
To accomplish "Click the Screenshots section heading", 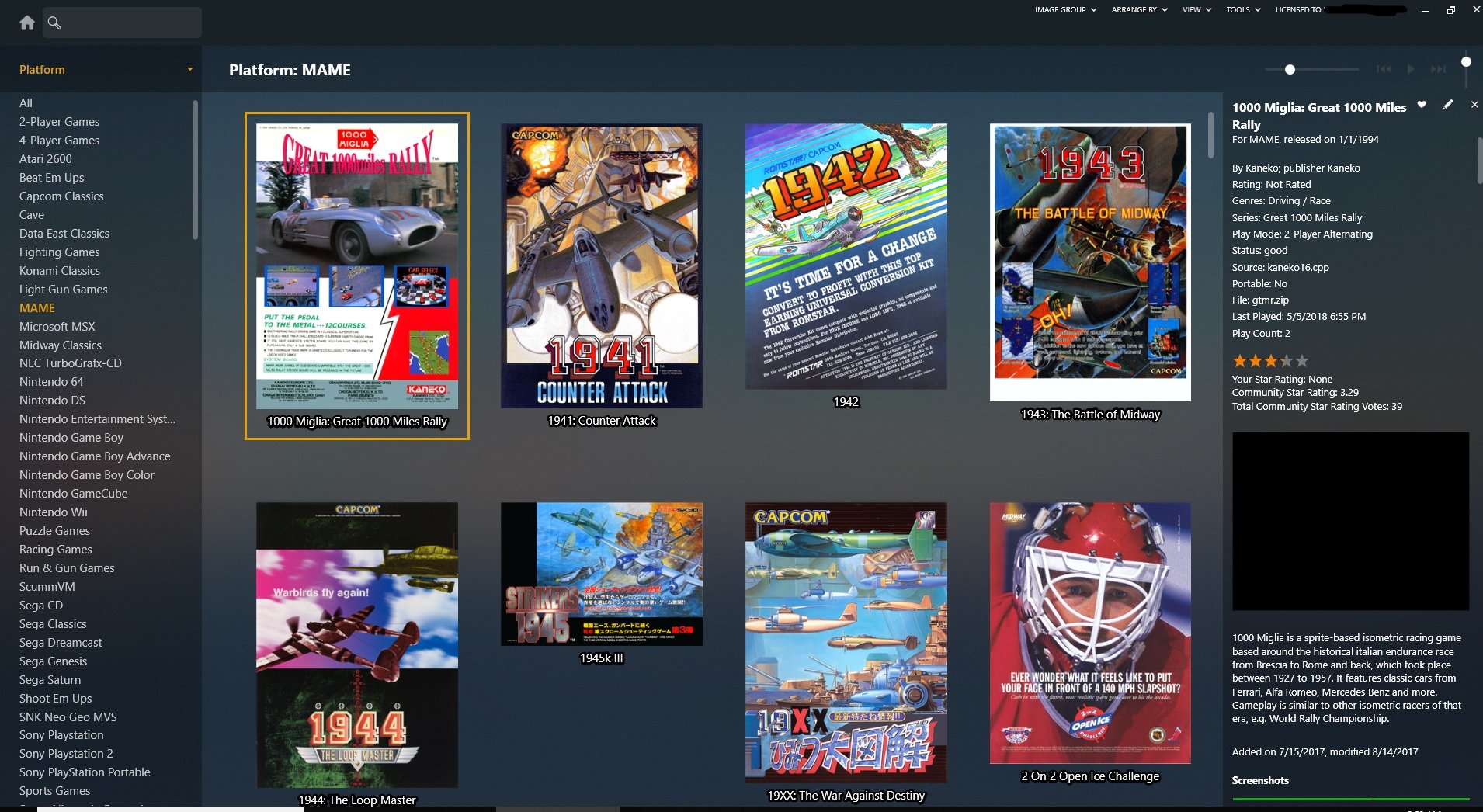I will 1260,780.
